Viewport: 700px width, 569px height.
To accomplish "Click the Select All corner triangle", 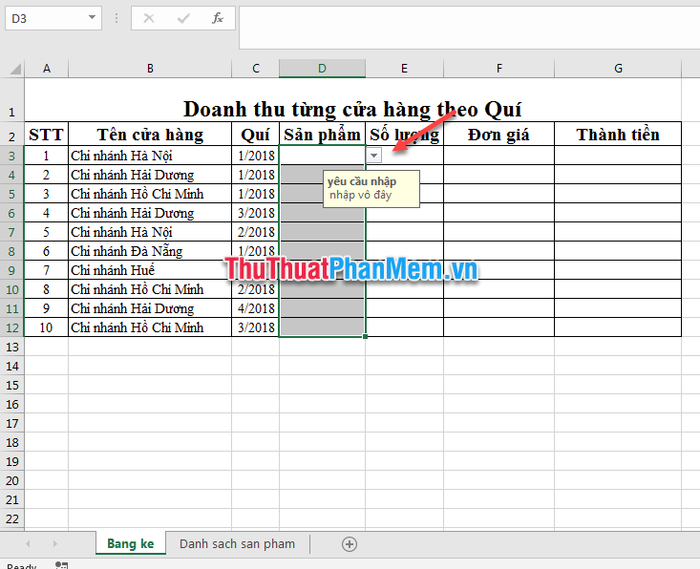I will click(15, 68).
